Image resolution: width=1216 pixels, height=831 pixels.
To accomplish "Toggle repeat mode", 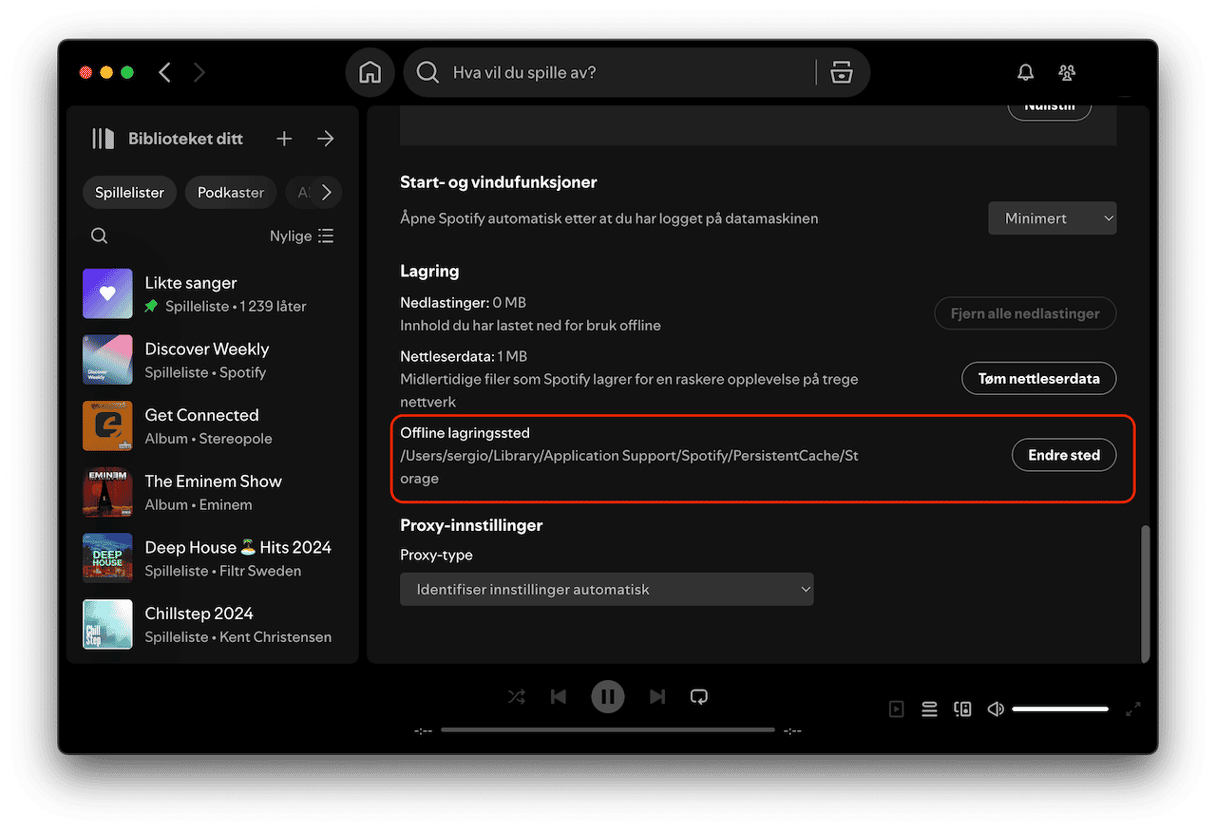I will click(699, 697).
